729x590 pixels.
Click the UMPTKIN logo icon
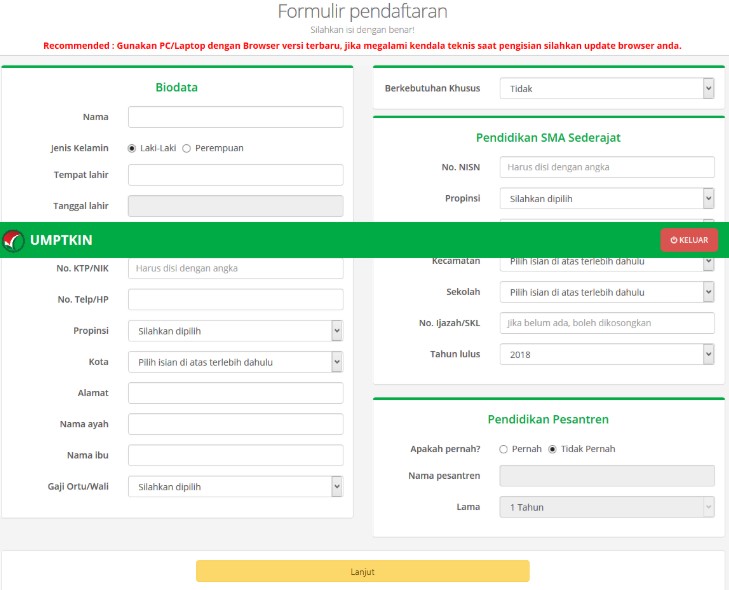point(13,240)
